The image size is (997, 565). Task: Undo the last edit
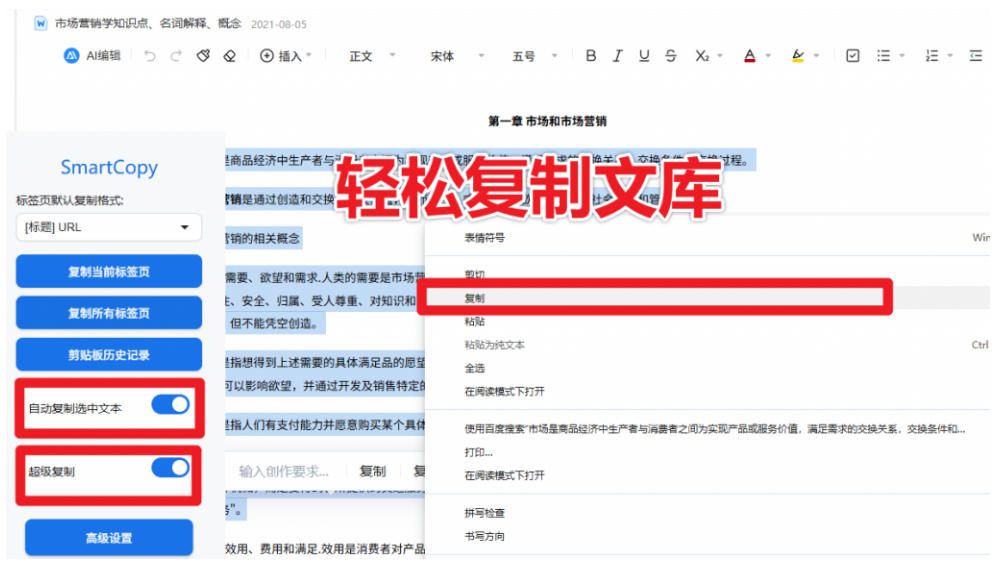(149, 56)
